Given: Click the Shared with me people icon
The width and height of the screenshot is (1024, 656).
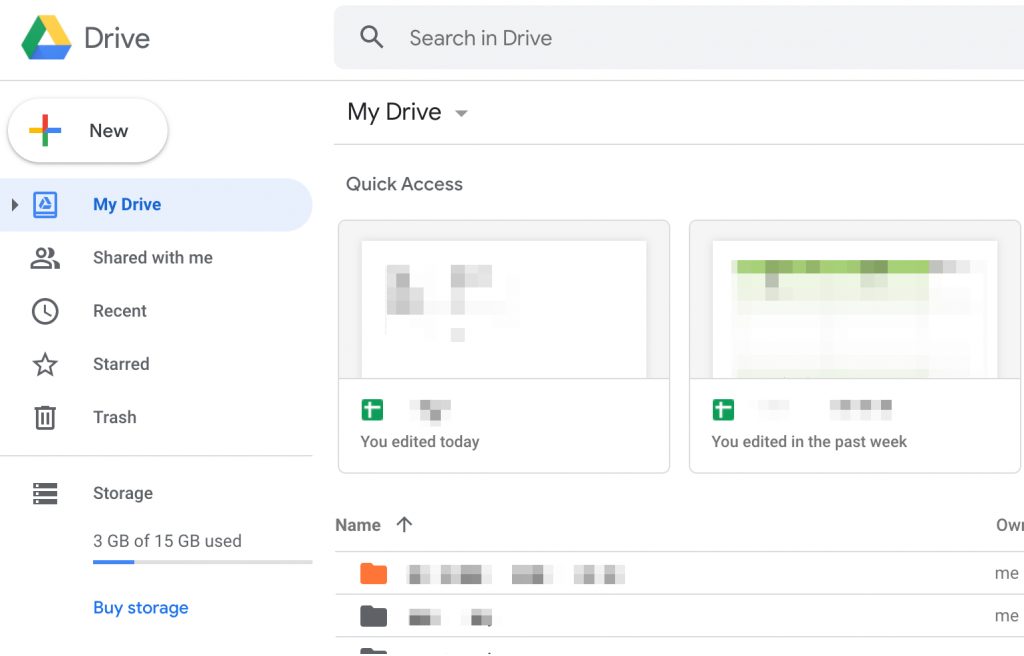Looking at the screenshot, I should pos(45,258).
